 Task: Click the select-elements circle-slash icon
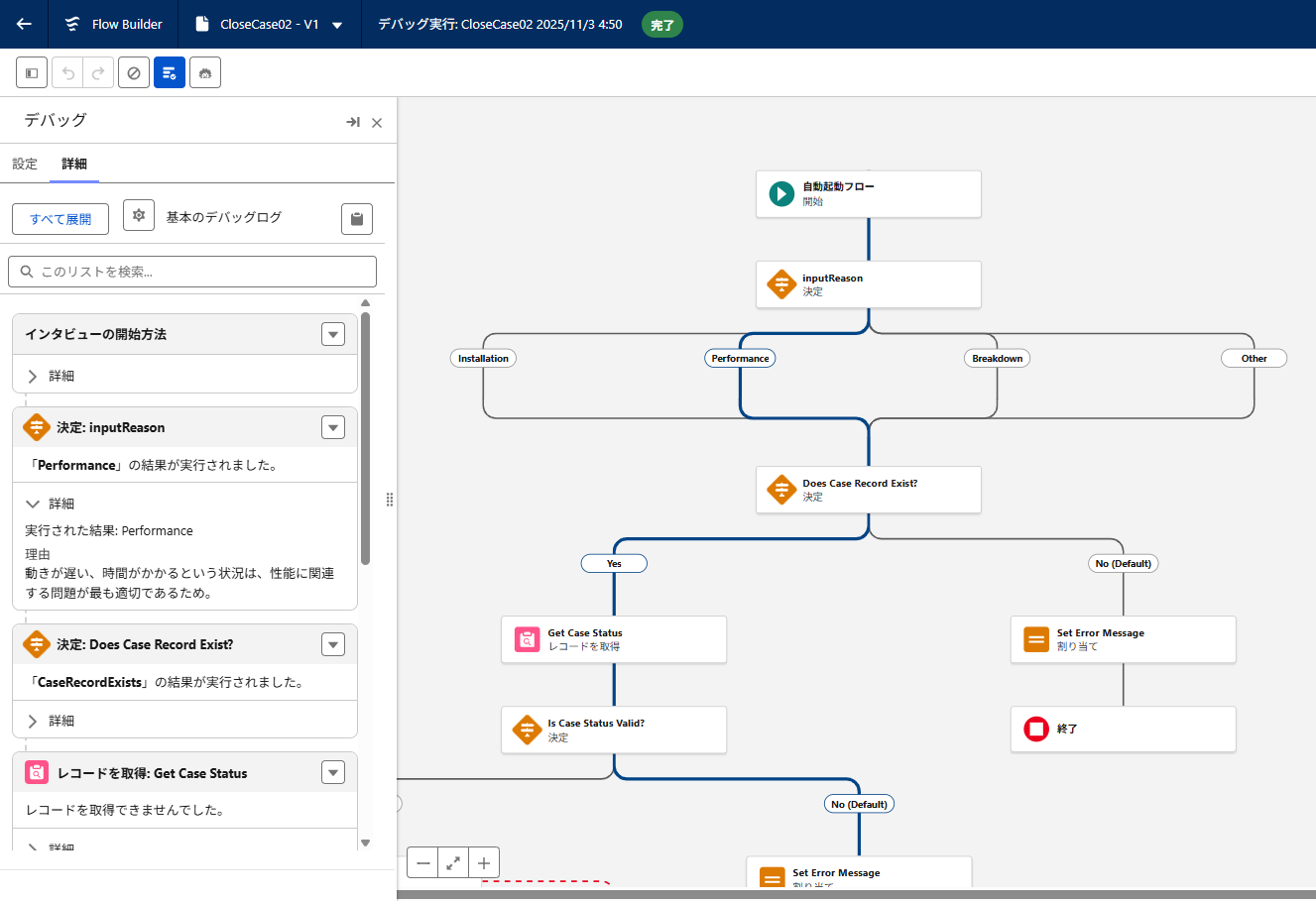(134, 72)
